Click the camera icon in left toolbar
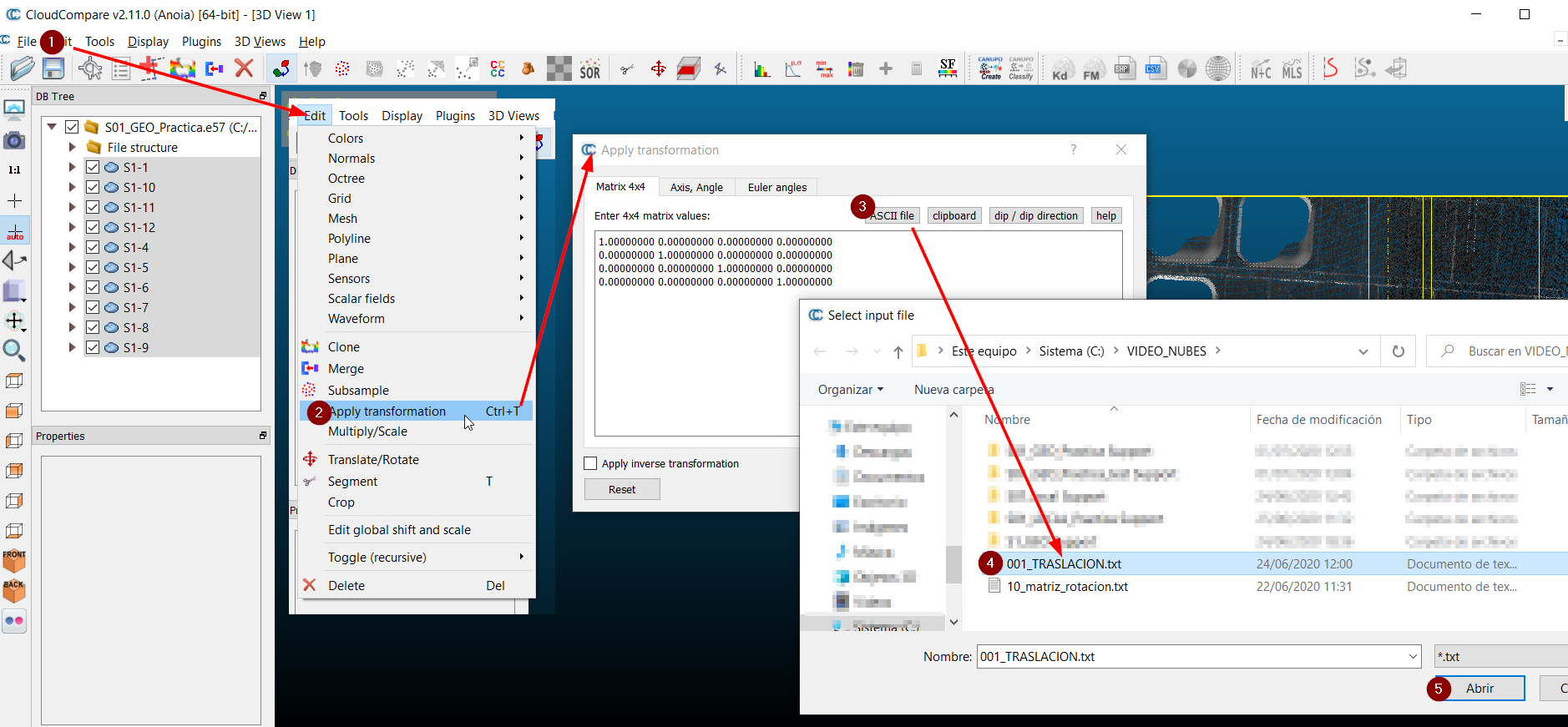 coord(14,140)
